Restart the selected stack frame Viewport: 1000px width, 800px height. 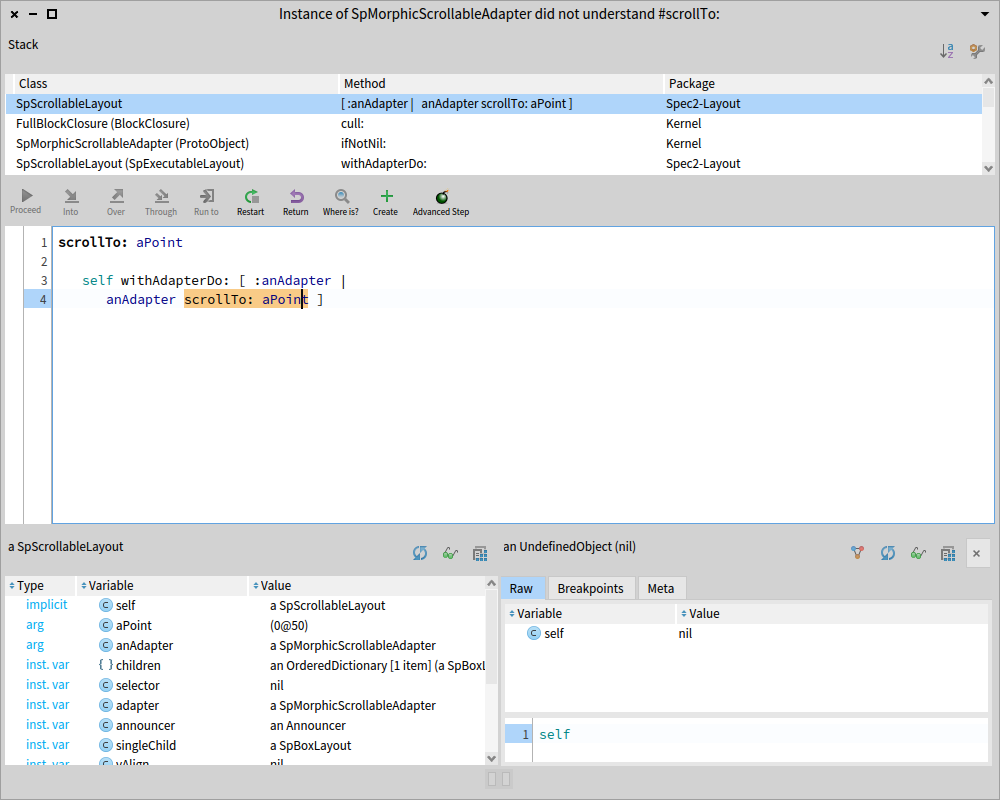pos(251,202)
